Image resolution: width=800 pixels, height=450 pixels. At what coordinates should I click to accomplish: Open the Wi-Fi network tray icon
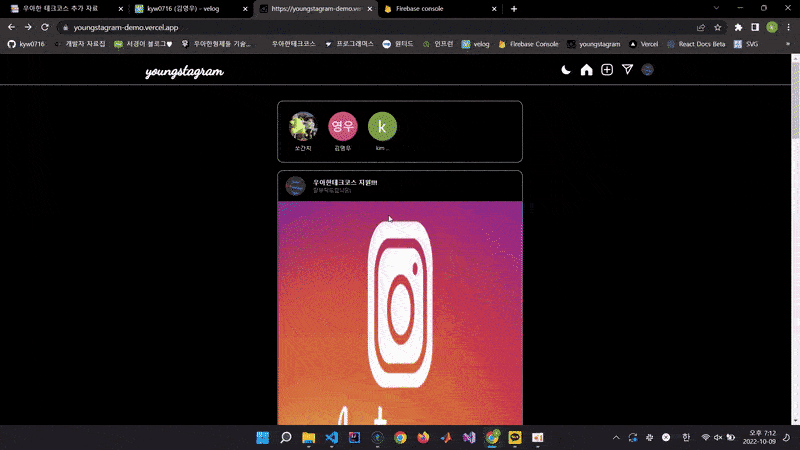706,437
